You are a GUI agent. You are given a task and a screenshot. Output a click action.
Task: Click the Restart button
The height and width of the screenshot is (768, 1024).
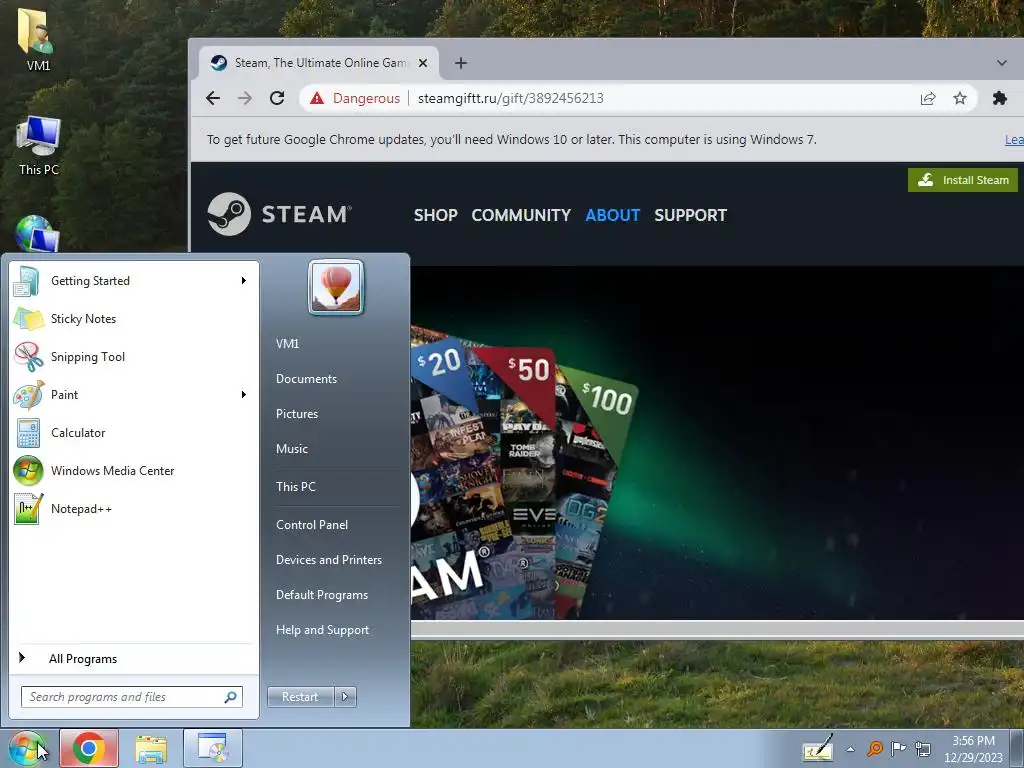pyautogui.click(x=300, y=697)
